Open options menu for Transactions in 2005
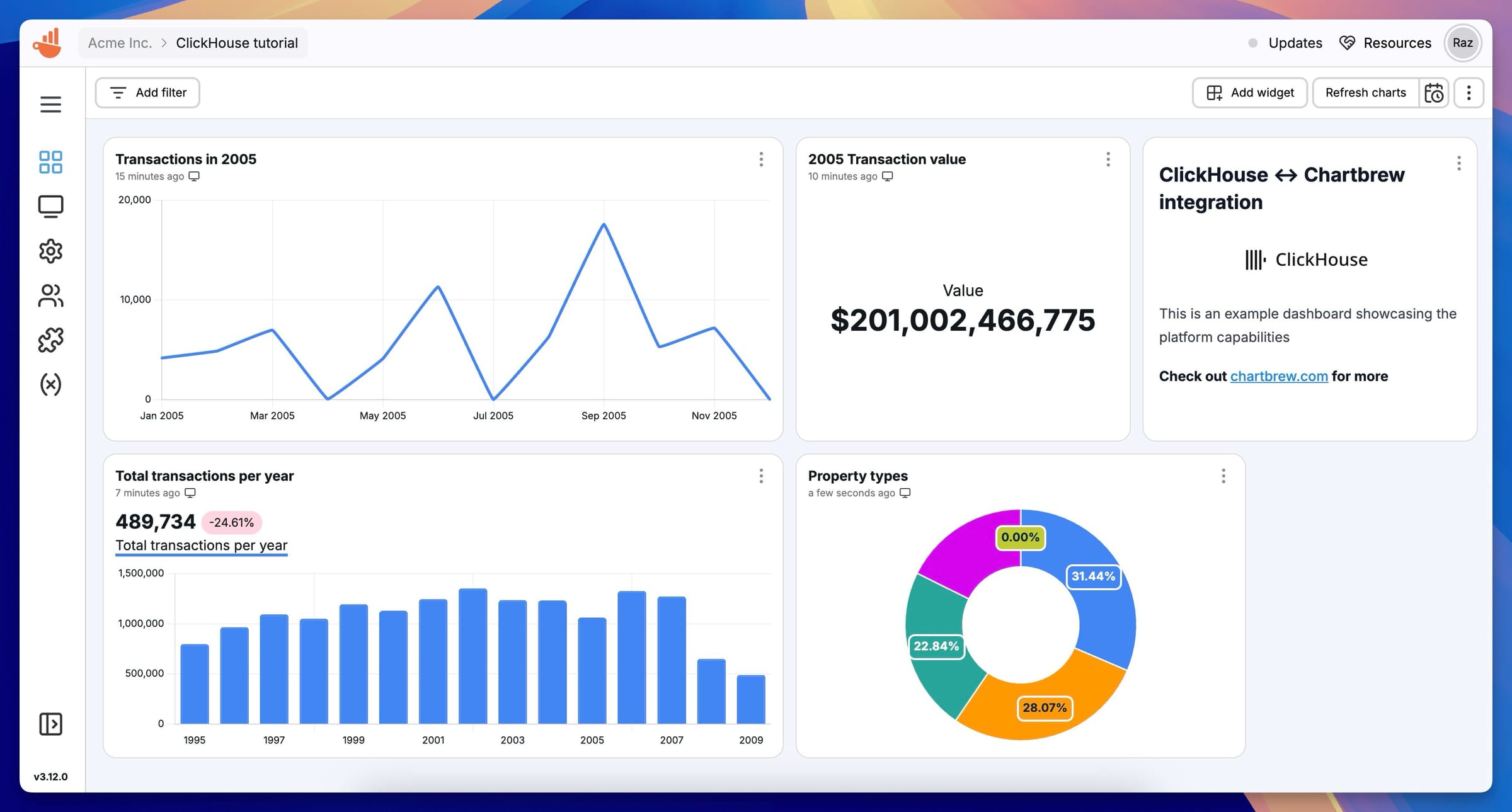 761,161
